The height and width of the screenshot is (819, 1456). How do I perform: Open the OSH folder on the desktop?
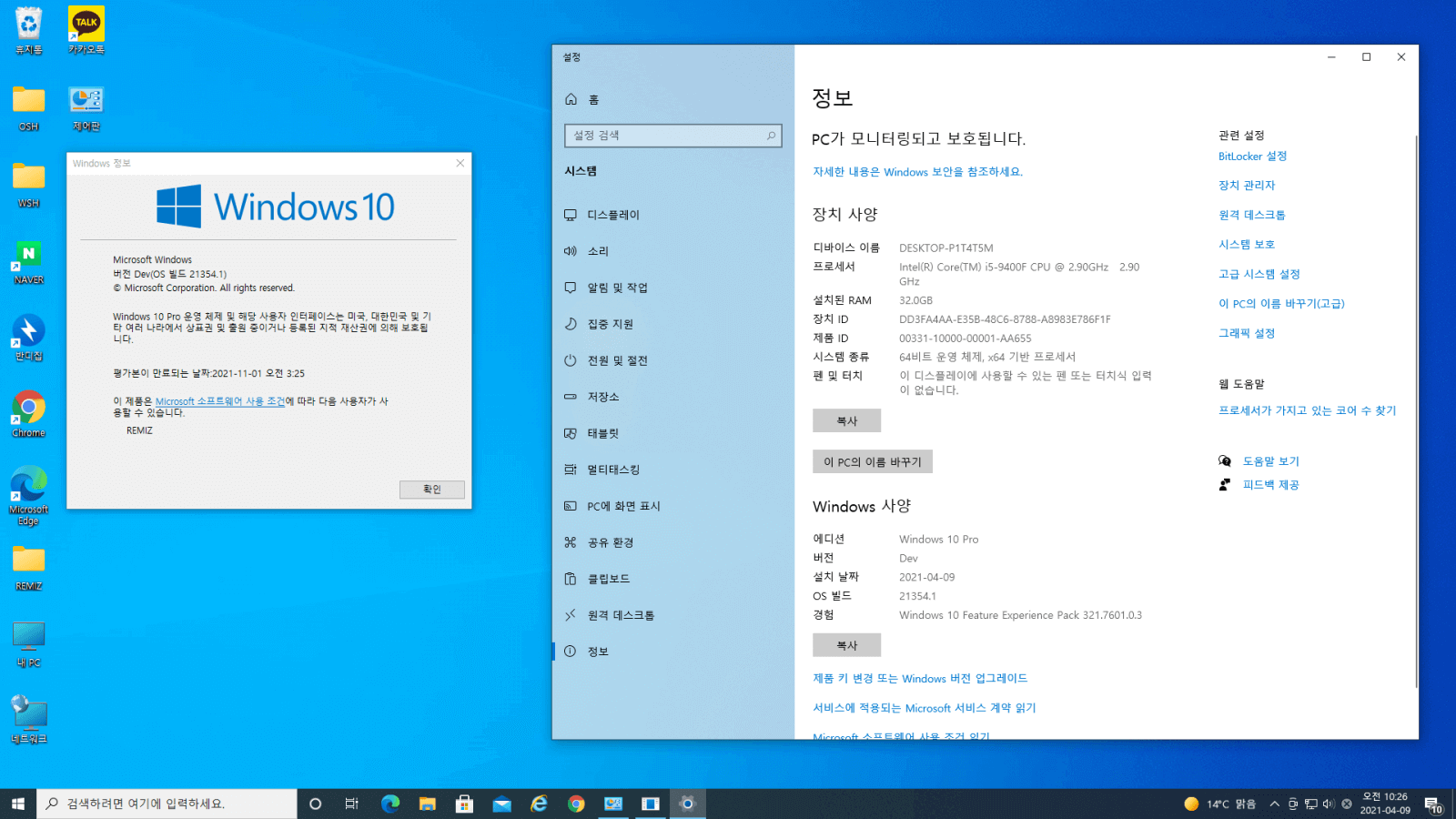point(28,107)
